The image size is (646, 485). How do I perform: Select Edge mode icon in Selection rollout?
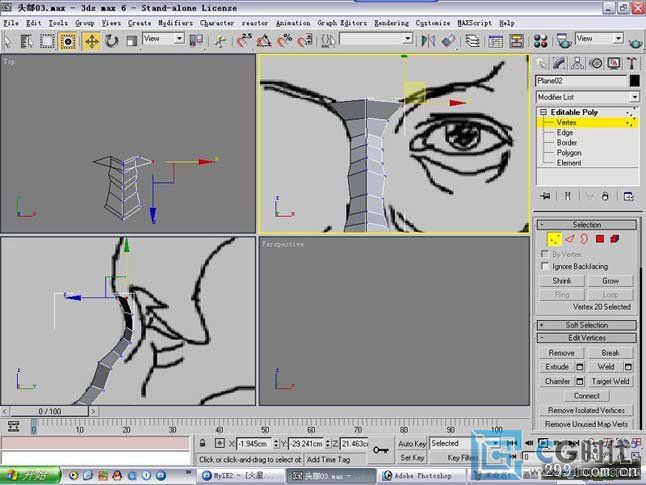pyautogui.click(x=569, y=239)
